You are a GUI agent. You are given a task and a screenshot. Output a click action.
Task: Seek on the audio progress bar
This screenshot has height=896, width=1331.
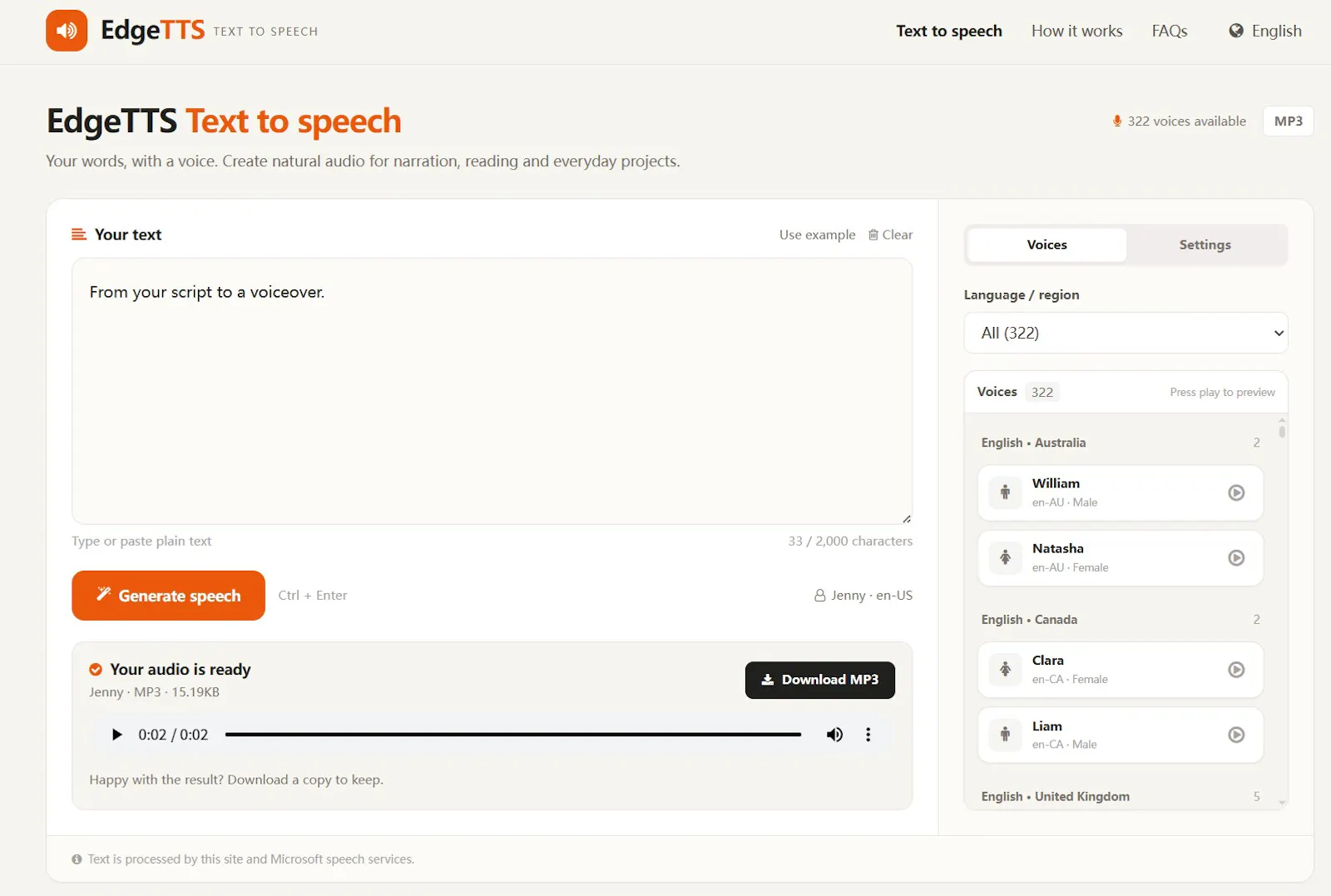coord(513,735)
